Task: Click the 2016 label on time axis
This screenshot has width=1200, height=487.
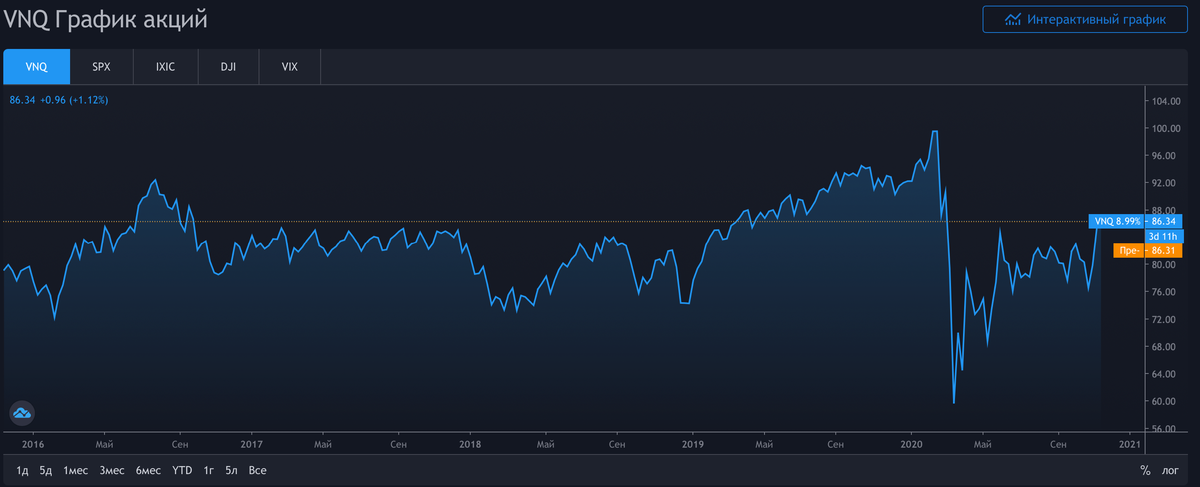Action: pos(32,443)
